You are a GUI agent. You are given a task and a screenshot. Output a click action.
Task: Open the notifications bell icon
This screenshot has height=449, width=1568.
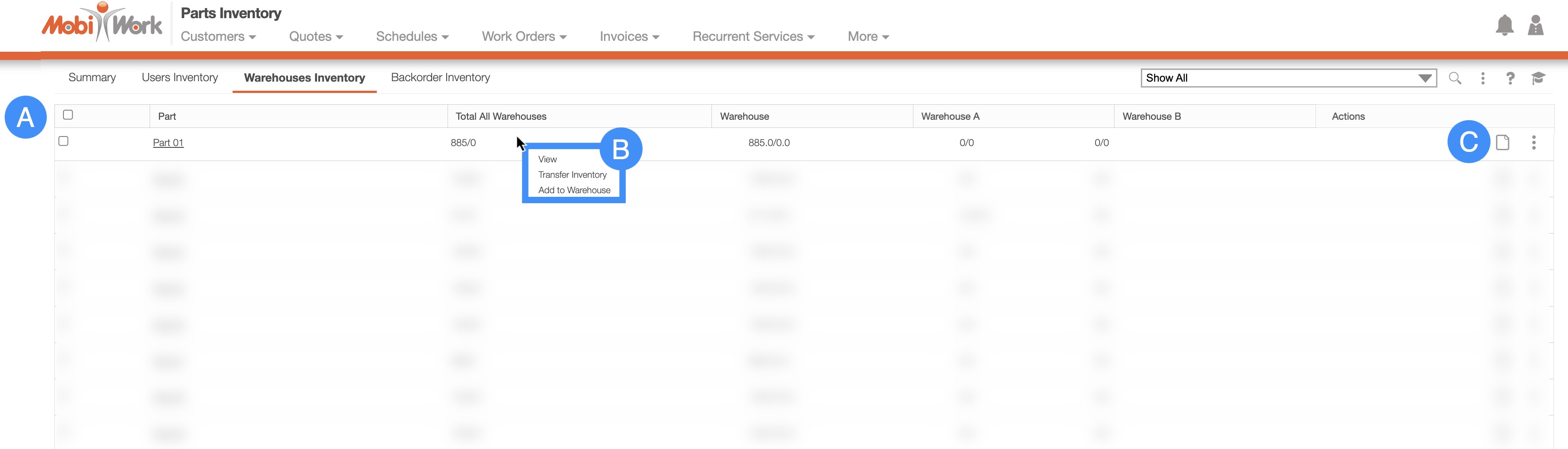(1504, 25)
